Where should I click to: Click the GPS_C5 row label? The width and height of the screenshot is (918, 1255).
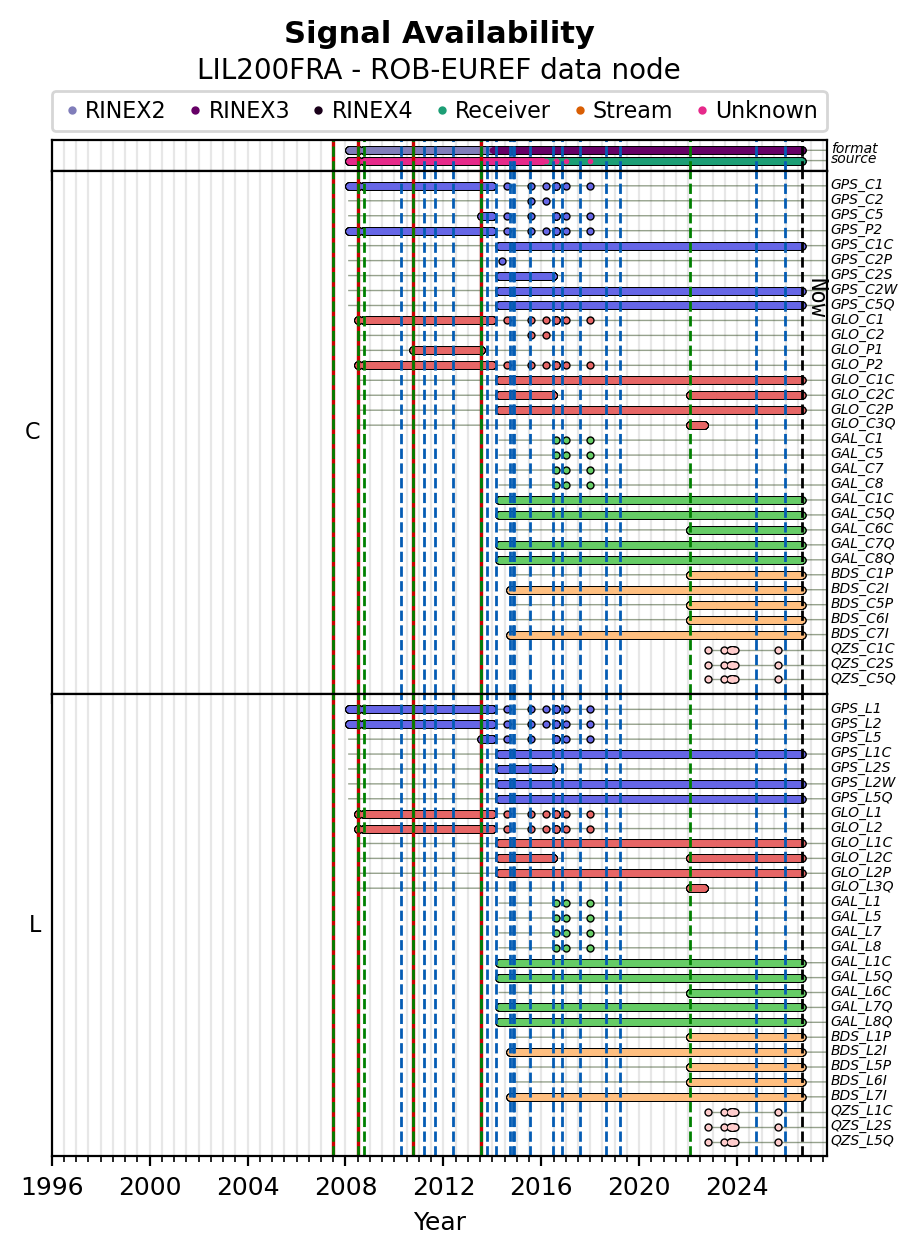click(x=857, y=215)
